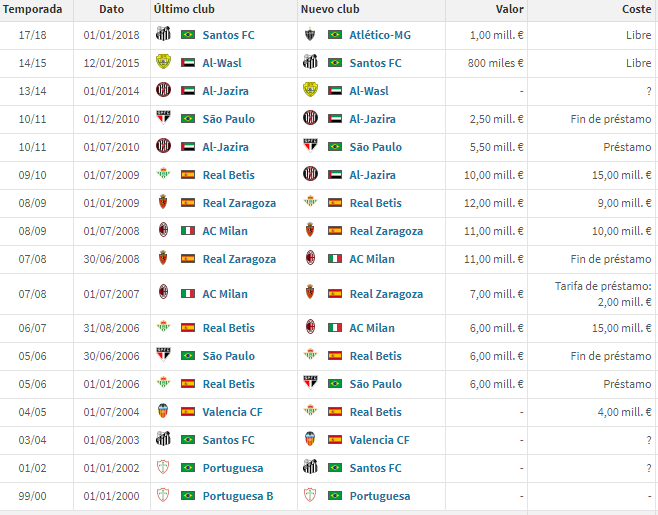The width and height of the screenshot is (658, 515).
Task: Click Santos FC crest in the 03/04 row
Action: tap(163, 440)
